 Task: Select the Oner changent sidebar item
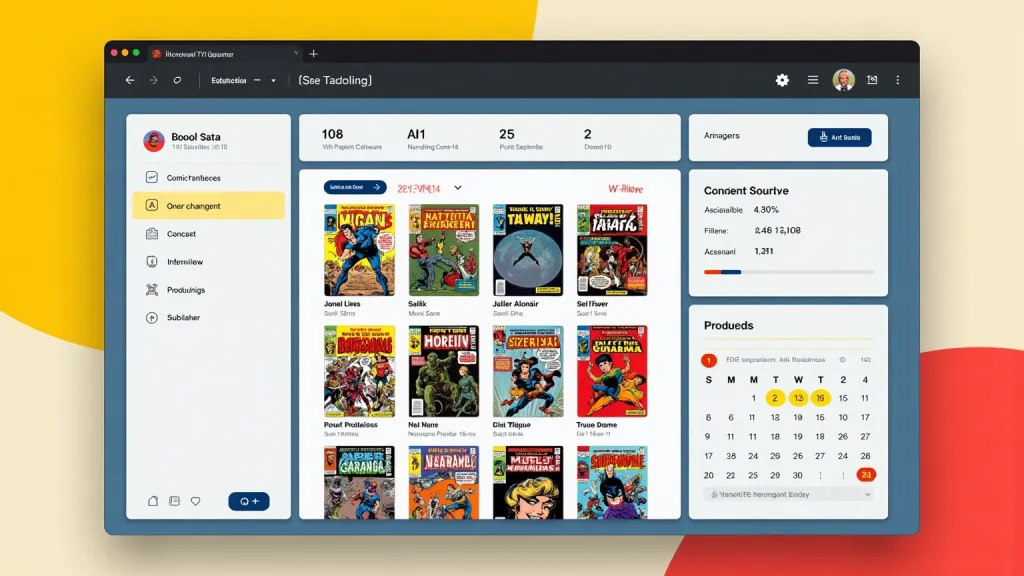point(208,205)
